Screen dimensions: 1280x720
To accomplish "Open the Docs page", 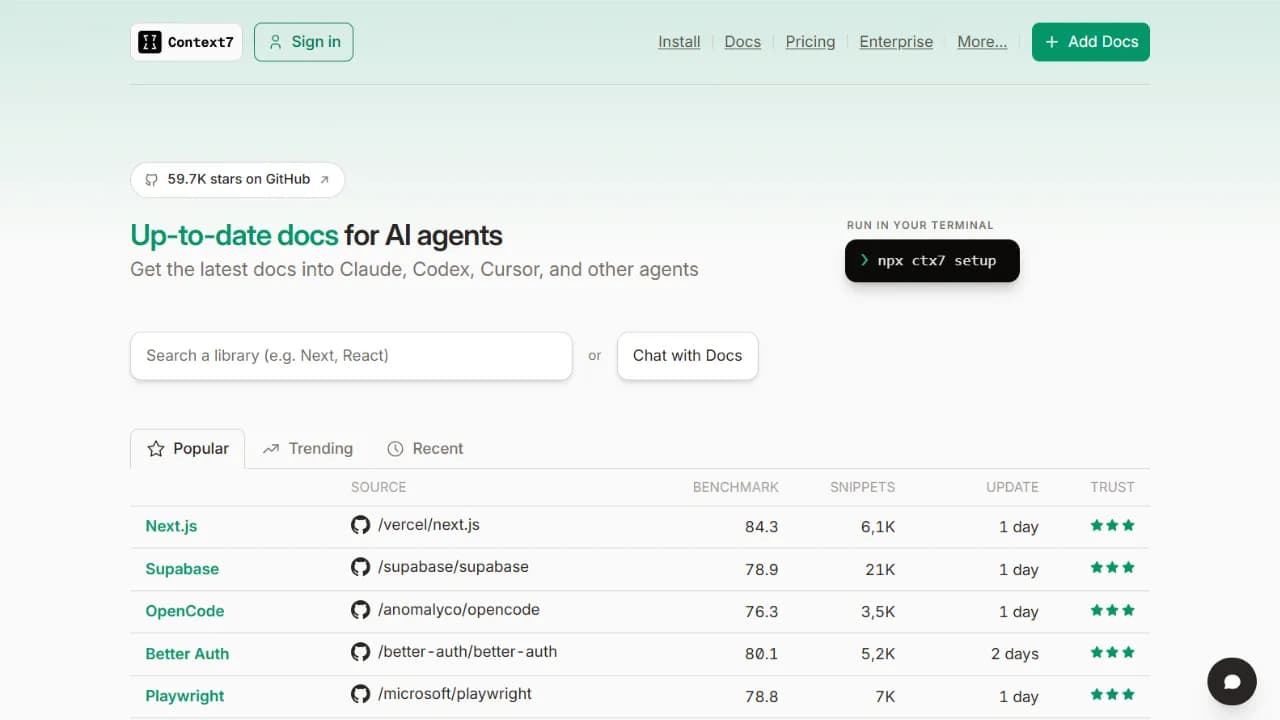I will tap(742, 42).
